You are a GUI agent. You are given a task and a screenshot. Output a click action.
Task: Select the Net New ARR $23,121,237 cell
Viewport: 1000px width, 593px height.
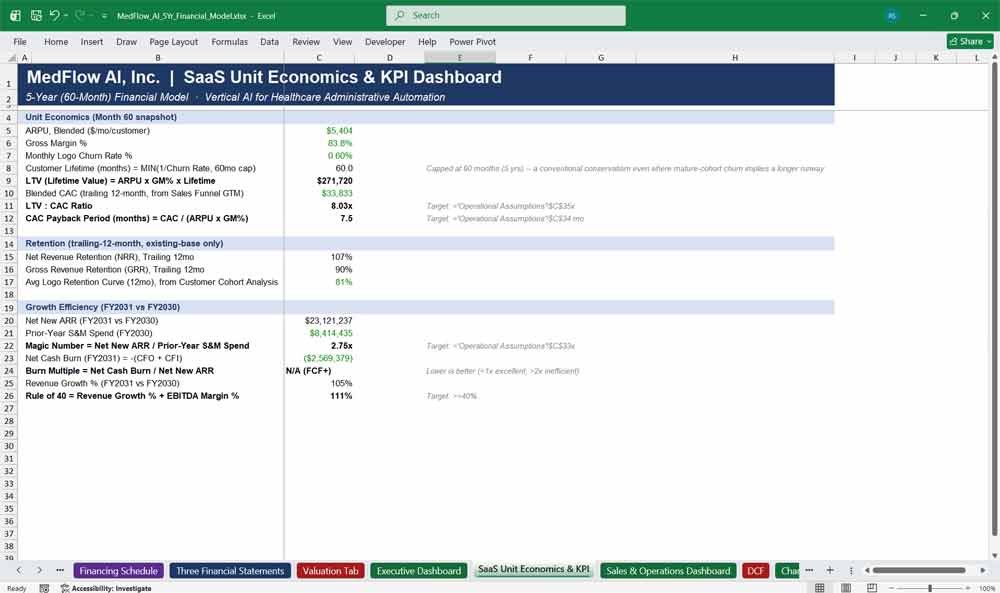(x=319, y=321)
